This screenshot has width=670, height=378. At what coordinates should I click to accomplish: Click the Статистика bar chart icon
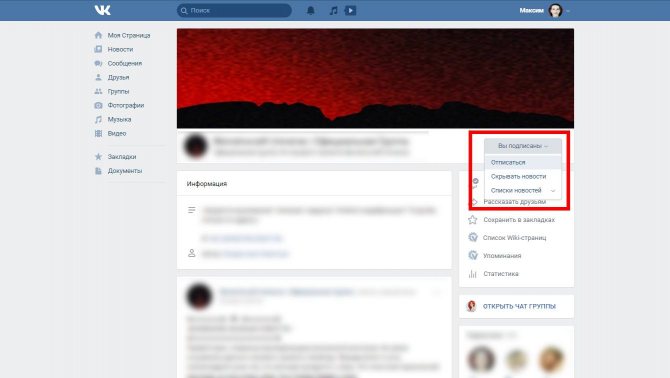(x=473, y=274)
